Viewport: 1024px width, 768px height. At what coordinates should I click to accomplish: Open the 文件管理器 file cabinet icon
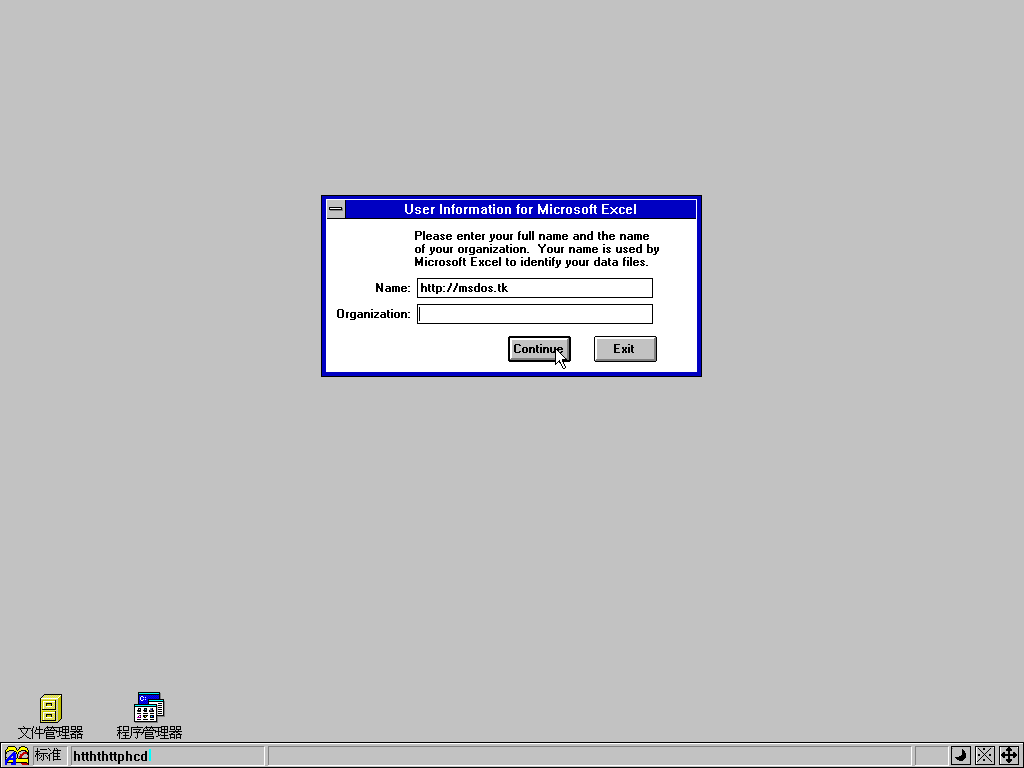(x=50, y=708)
